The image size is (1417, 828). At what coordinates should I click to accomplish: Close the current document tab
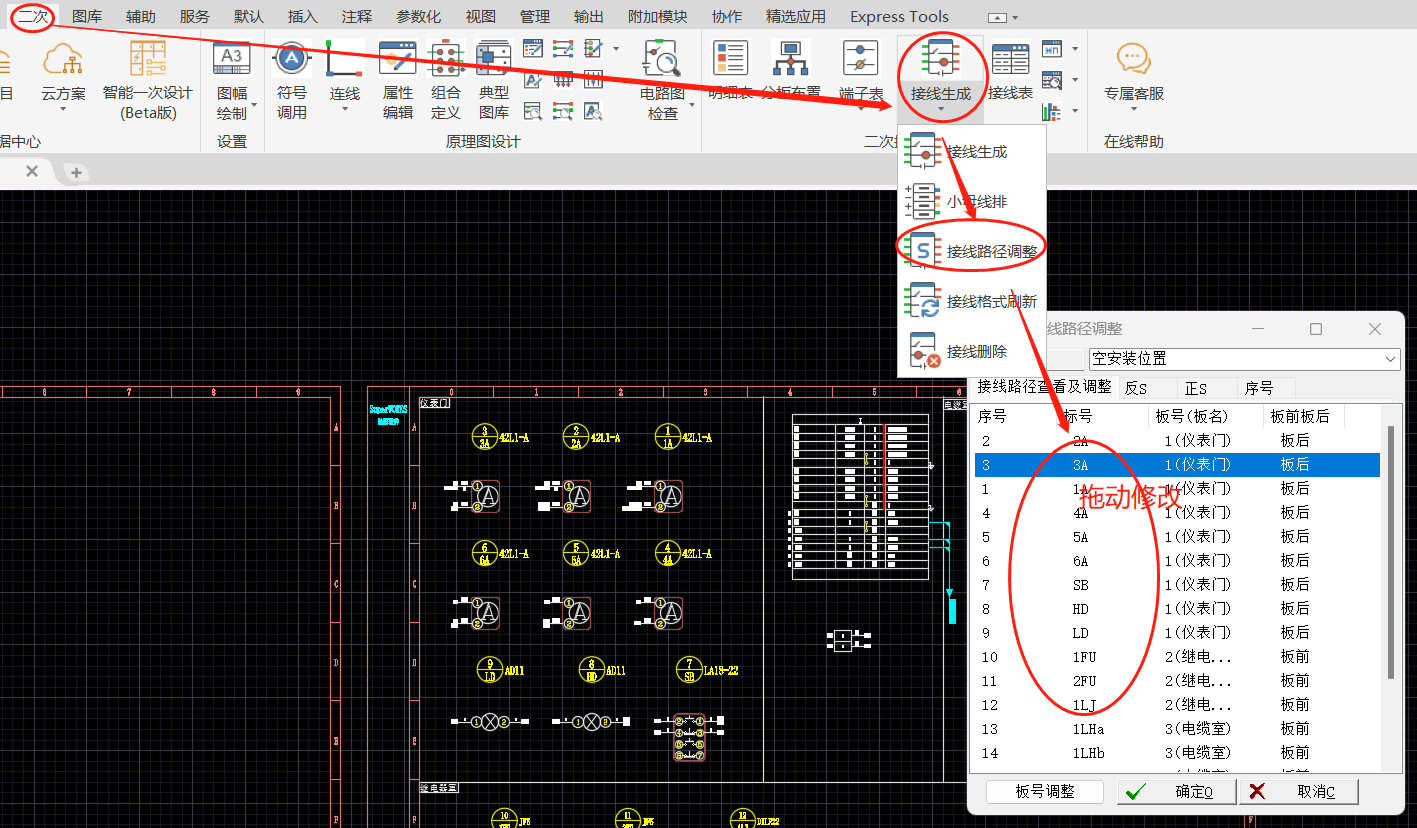pyautogui.click(x=32, y=172)
